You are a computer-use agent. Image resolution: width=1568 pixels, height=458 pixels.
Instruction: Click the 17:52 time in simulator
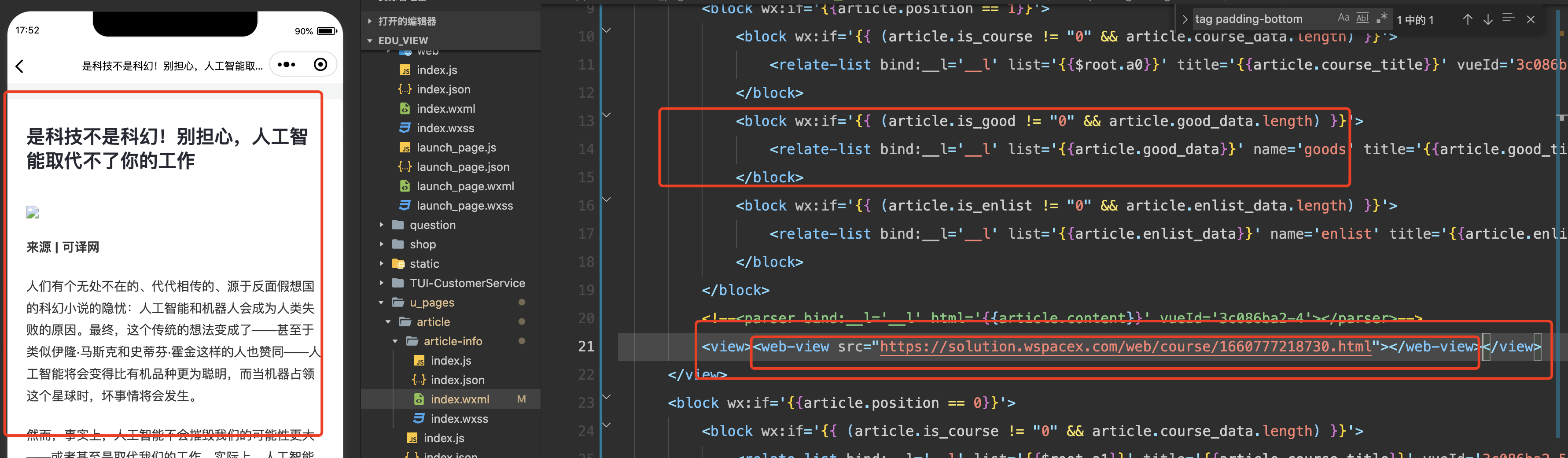coord(27,30)
